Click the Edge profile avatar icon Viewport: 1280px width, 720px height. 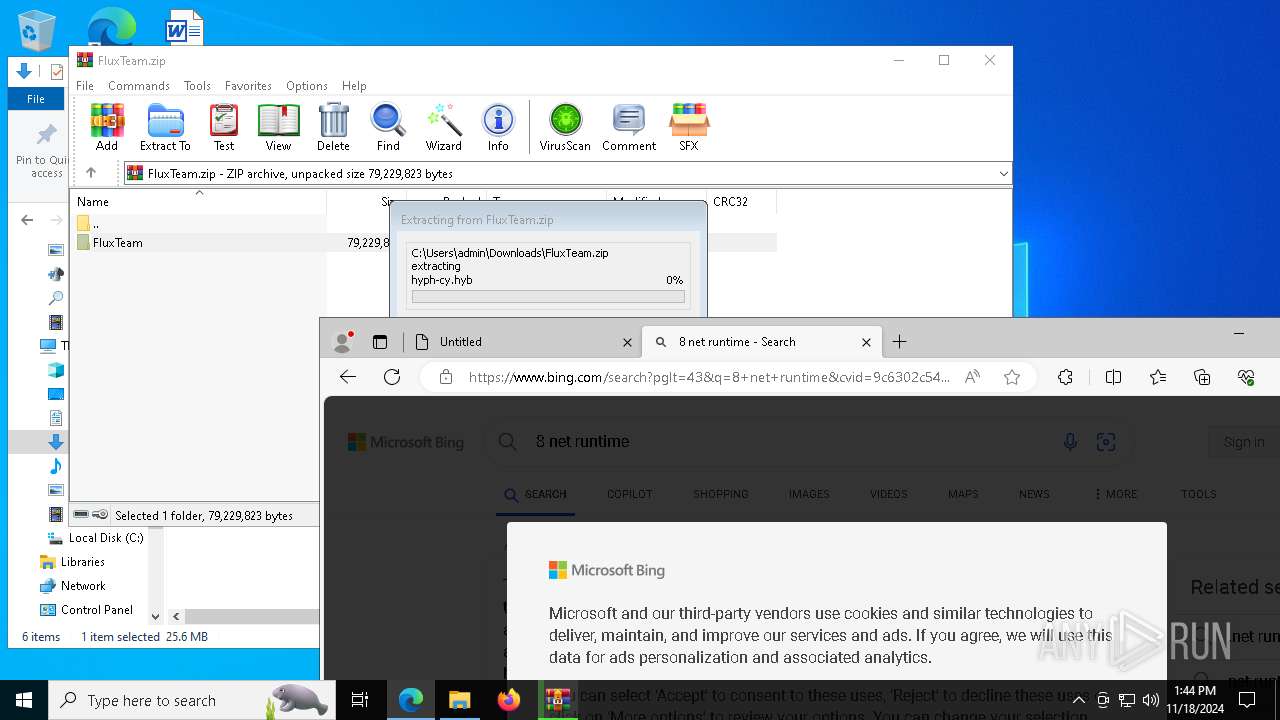343,342
